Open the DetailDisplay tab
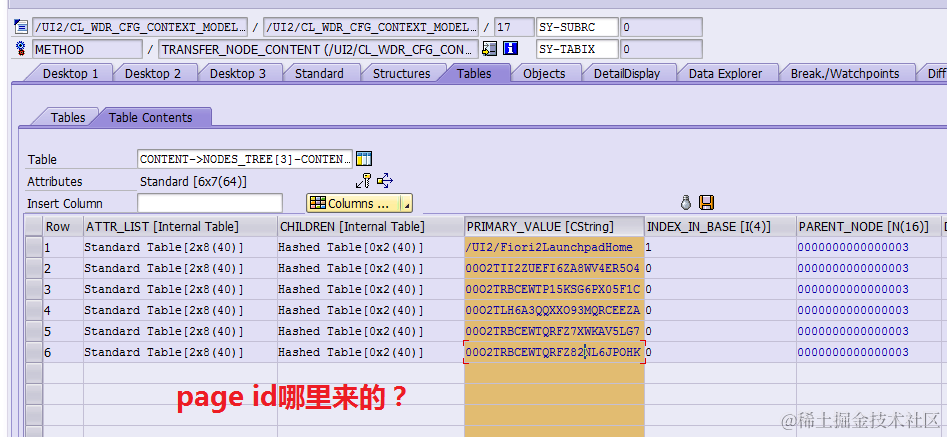 (x=627, y=73)
